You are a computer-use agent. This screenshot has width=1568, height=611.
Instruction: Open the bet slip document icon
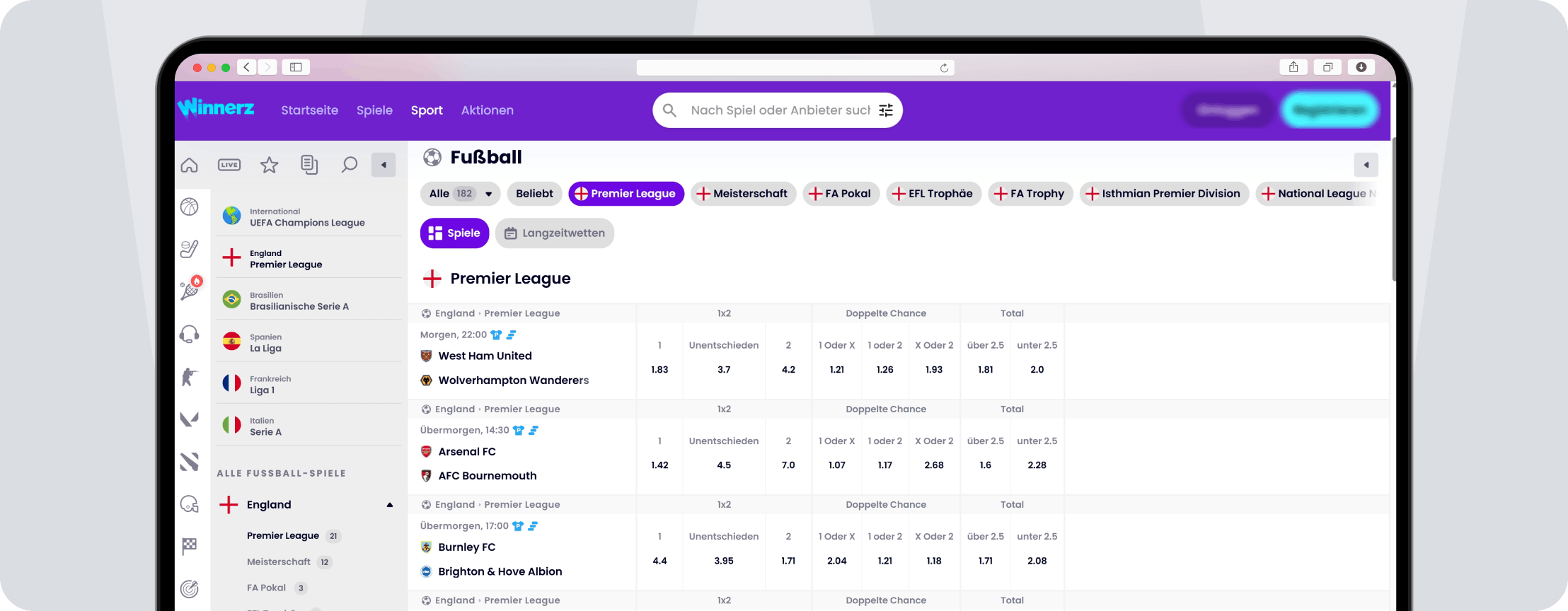309,165
